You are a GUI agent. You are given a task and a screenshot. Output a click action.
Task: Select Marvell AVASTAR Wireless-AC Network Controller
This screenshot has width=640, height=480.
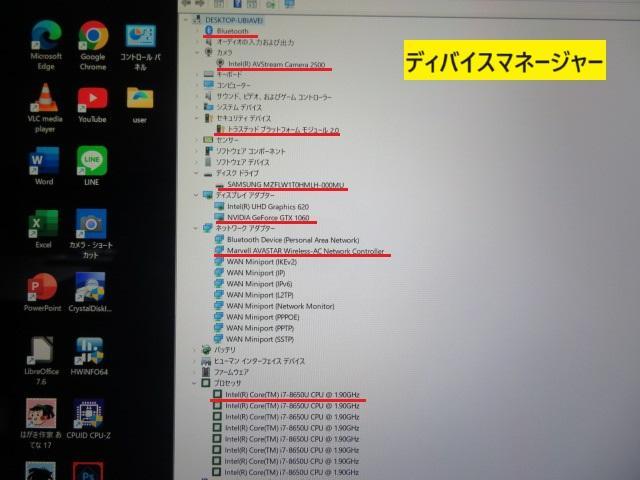305,251
